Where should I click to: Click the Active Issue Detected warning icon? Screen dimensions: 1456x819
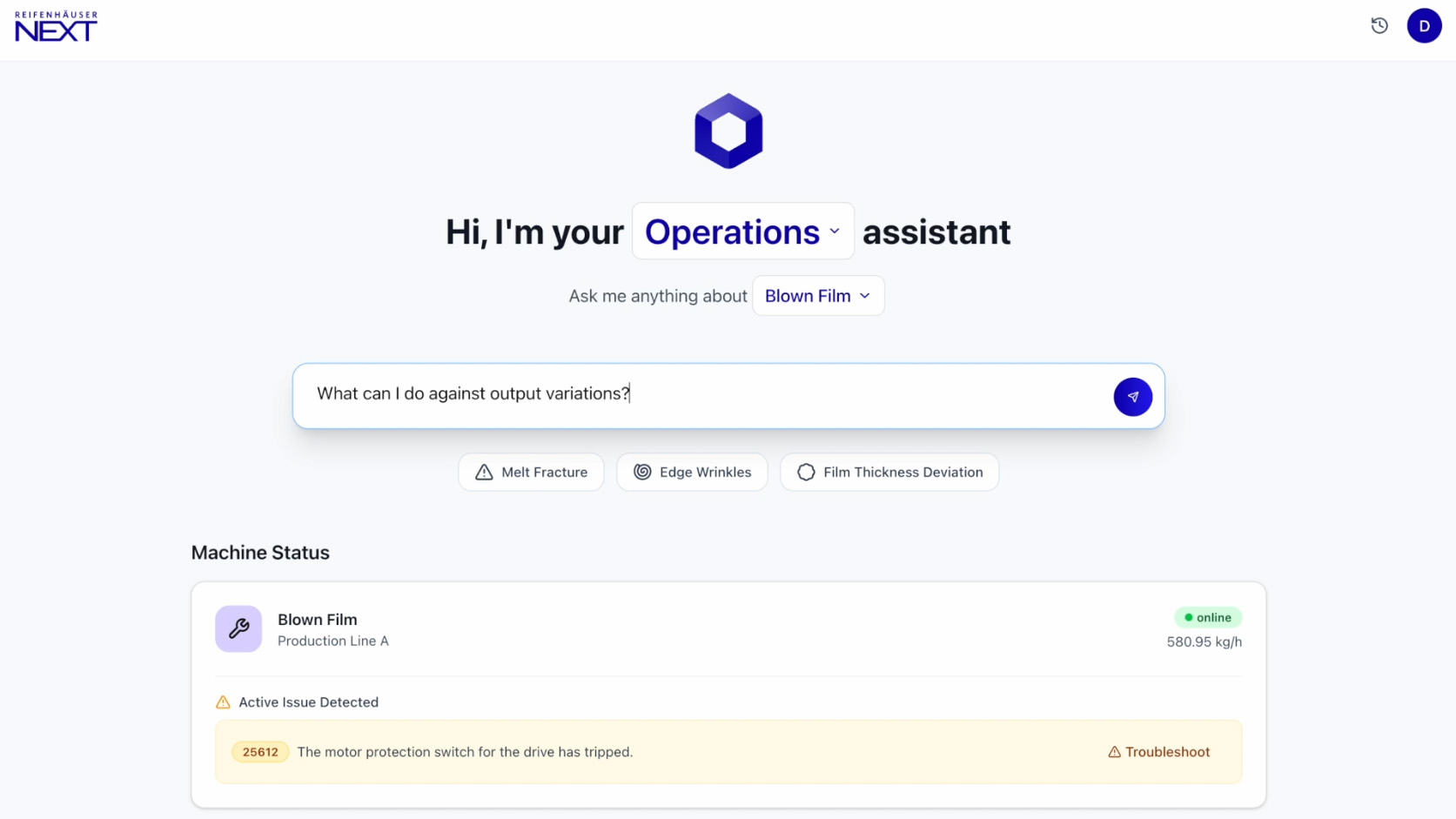223,702
